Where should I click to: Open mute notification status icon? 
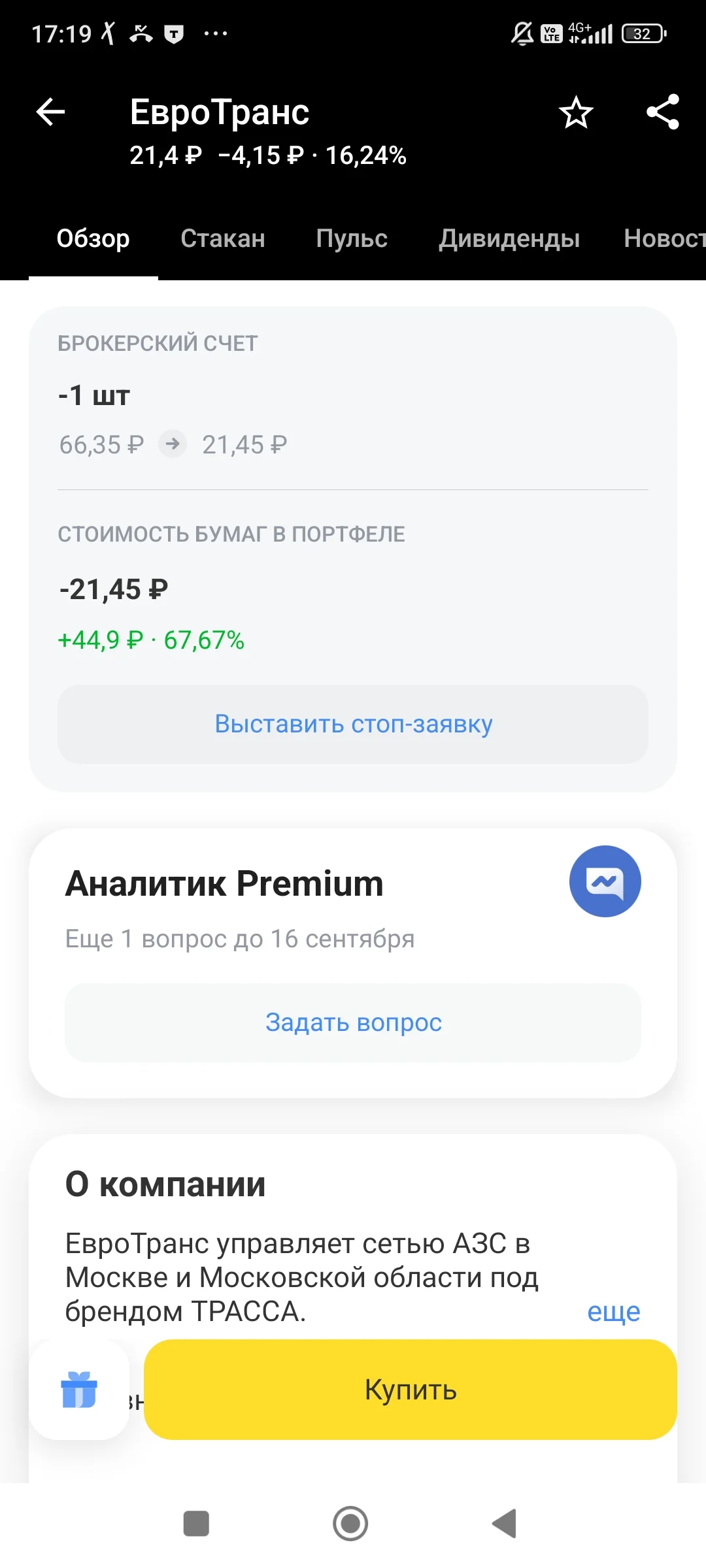point(522,33)
